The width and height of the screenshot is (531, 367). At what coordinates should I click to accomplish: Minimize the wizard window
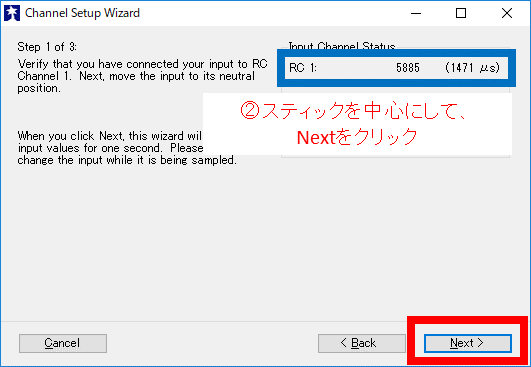coord(416,13)
